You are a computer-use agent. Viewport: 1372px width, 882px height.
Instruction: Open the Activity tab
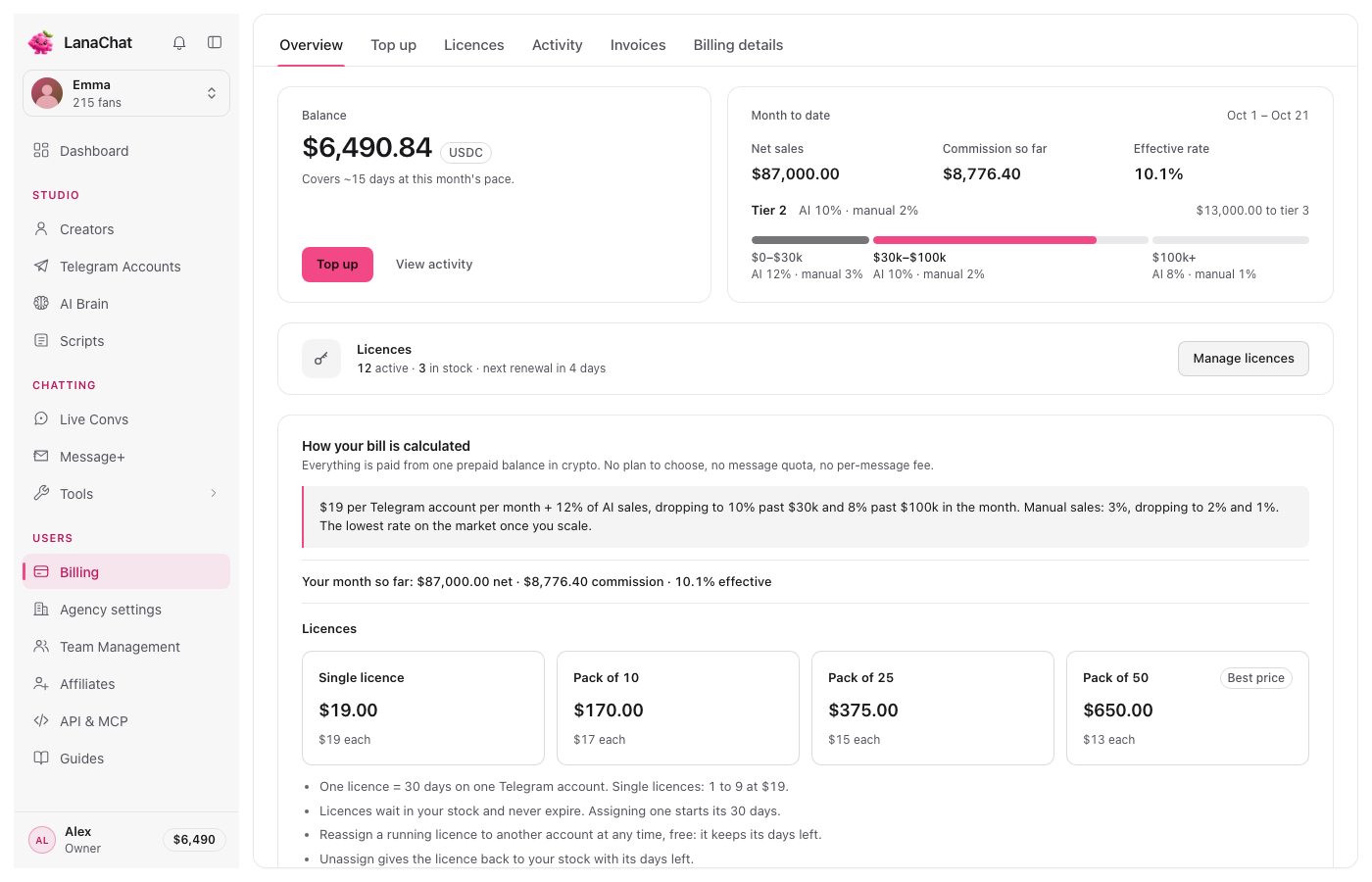click(558, 45)
